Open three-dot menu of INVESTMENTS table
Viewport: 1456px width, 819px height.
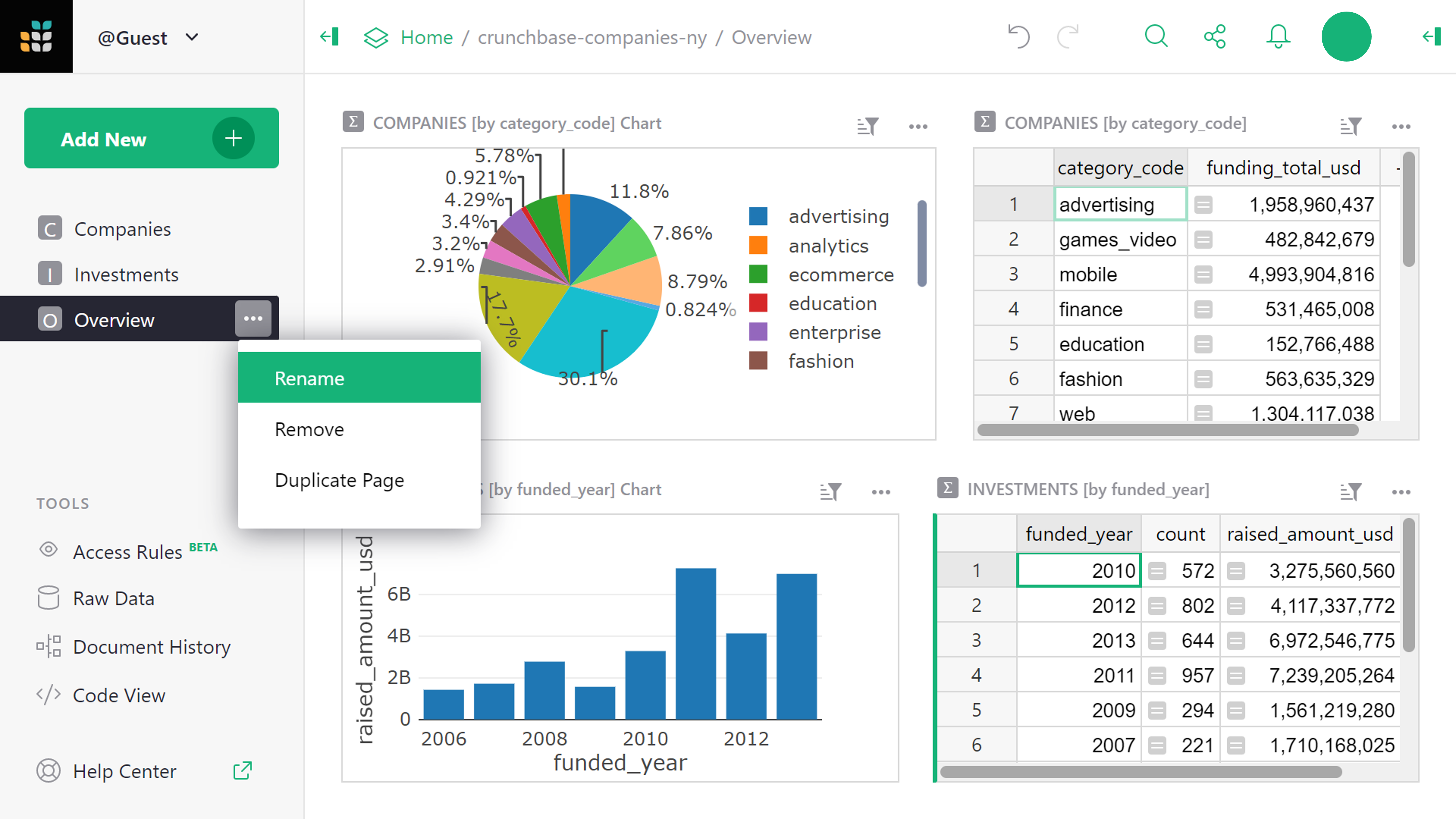[1401, 492]
